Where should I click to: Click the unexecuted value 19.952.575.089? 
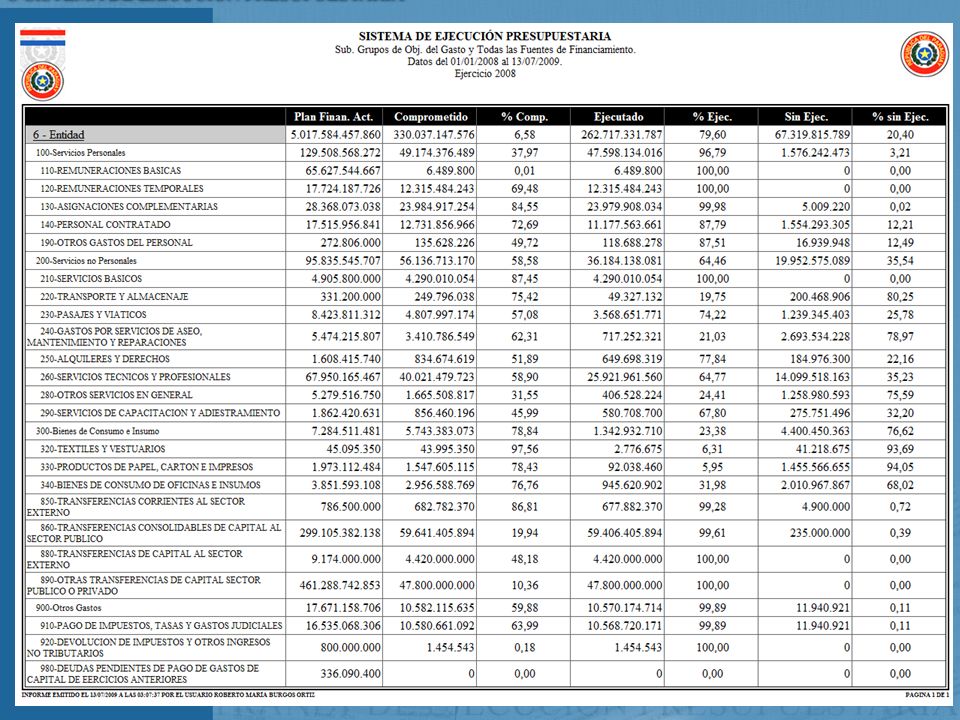(812, 261)
